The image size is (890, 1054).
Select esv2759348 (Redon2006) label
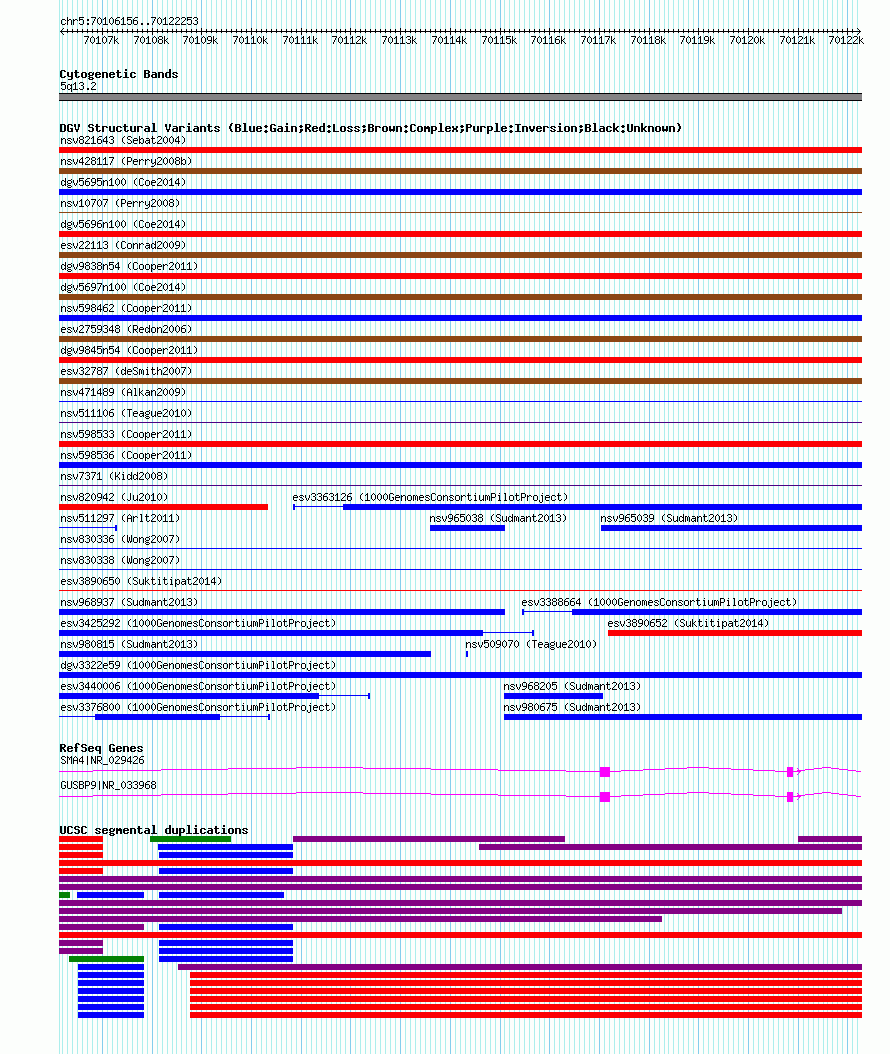click(126, 329)
